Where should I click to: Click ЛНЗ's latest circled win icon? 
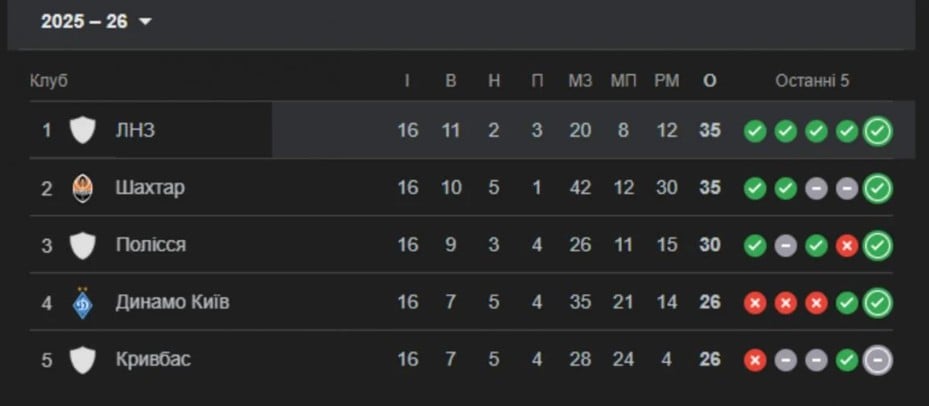(x=878, y=131)
